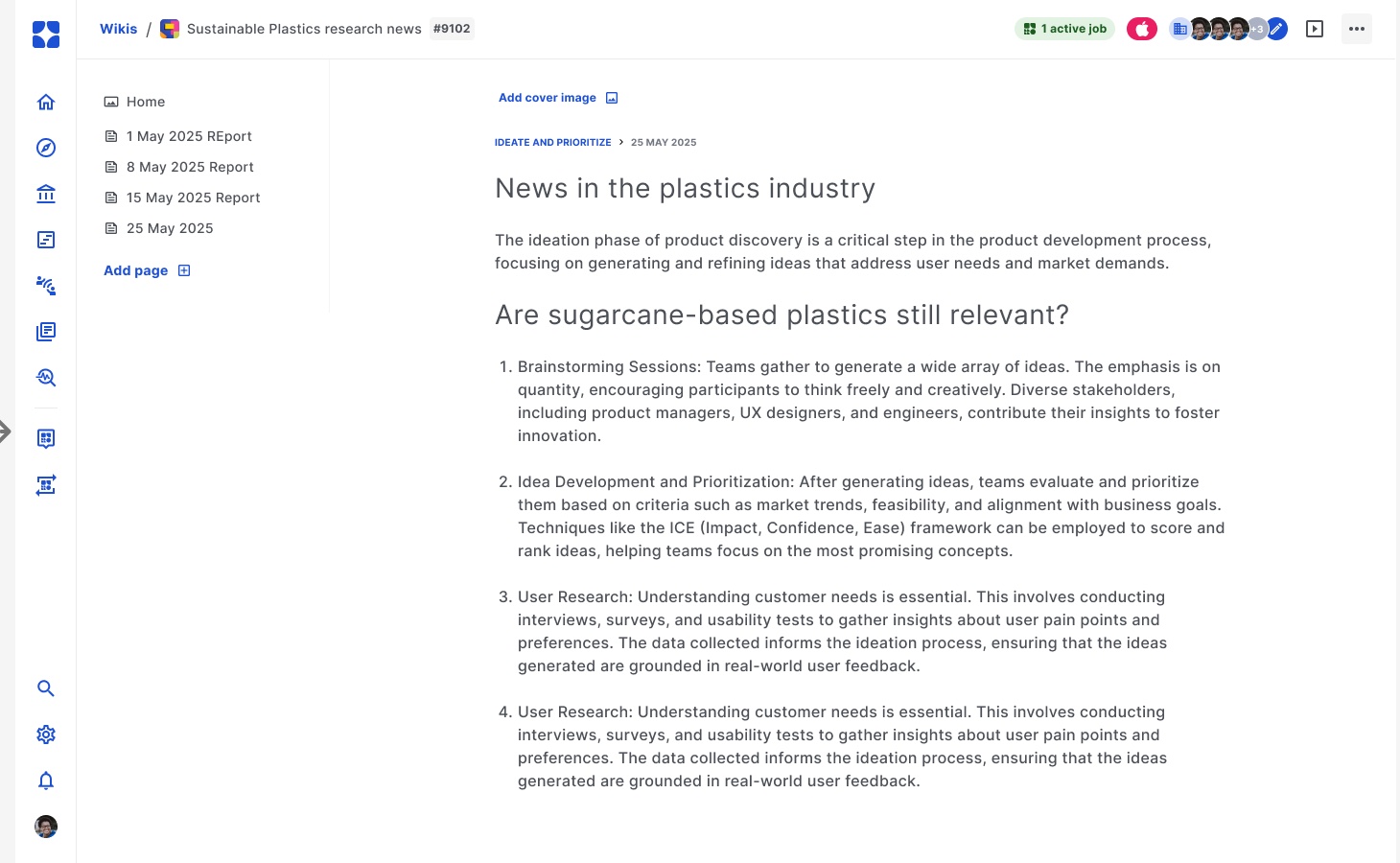Image resolution: width=1400 pixels, height=863 pixels.
Task: Open settings gear in the left rail
Action: pos(46,735)
